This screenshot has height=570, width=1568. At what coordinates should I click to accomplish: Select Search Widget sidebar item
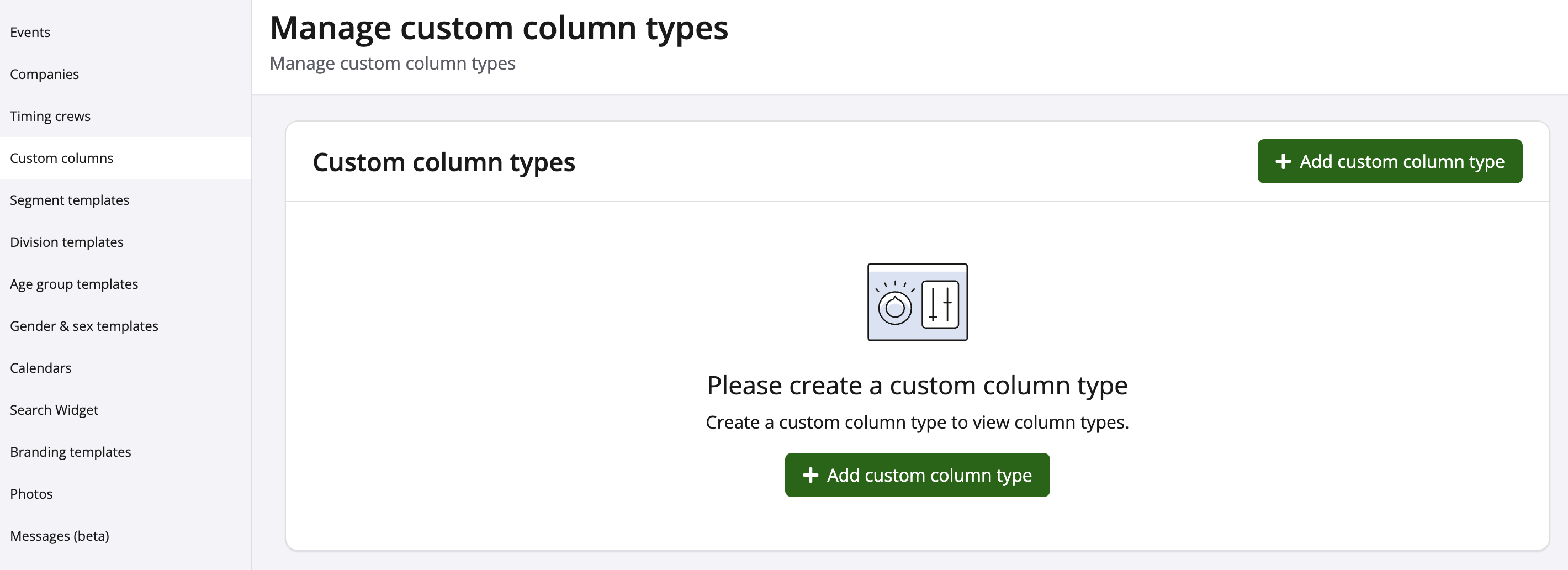54,410
